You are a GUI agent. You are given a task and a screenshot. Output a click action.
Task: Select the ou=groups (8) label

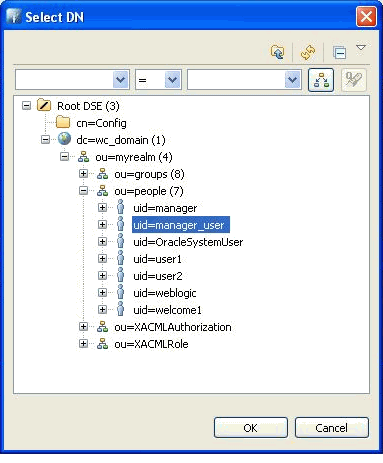[x=149, y=174]
